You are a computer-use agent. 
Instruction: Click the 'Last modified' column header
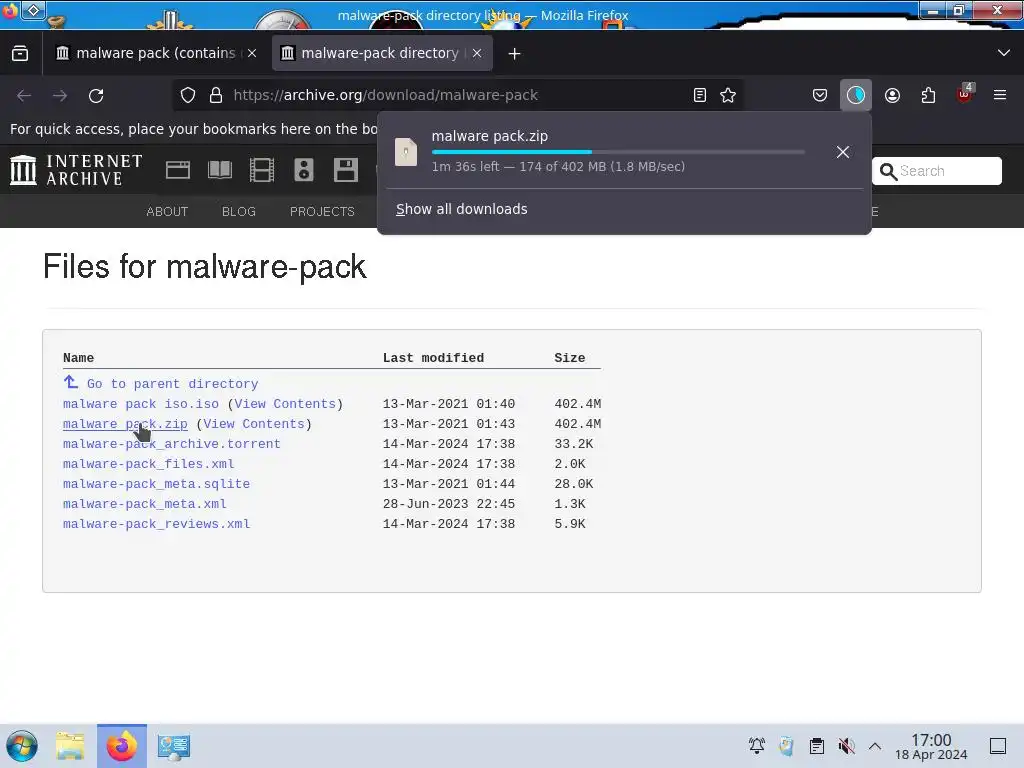tap(433, 358)
